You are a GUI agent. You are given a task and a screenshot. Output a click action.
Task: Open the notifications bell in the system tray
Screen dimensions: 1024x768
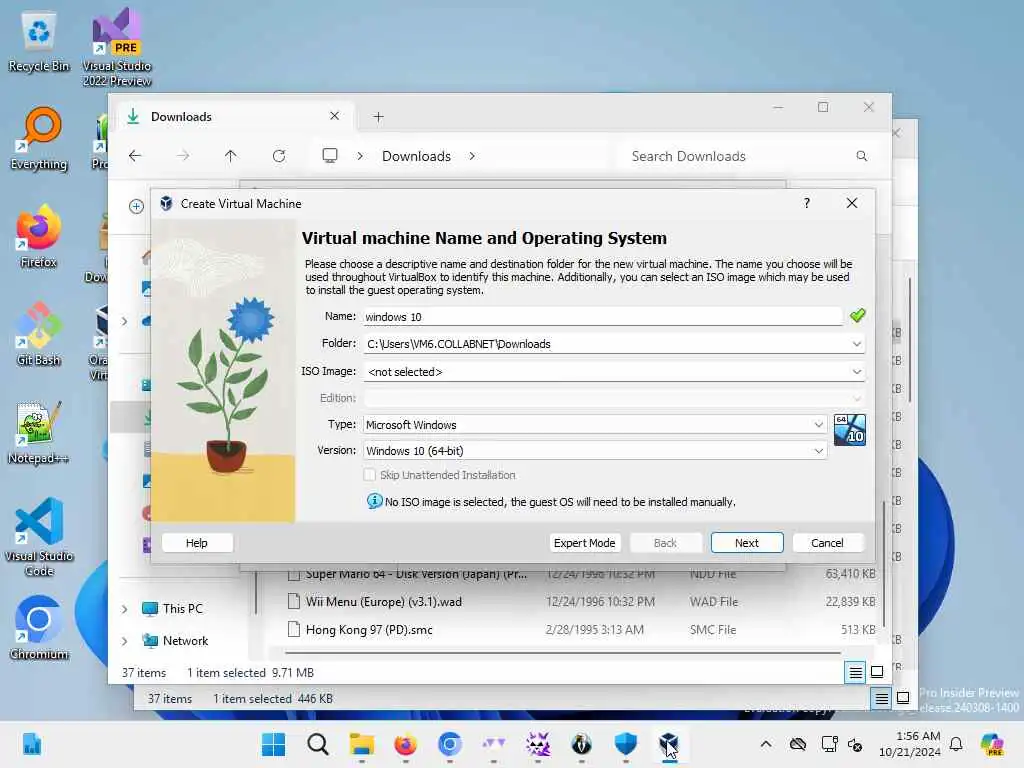pos(956,744)
